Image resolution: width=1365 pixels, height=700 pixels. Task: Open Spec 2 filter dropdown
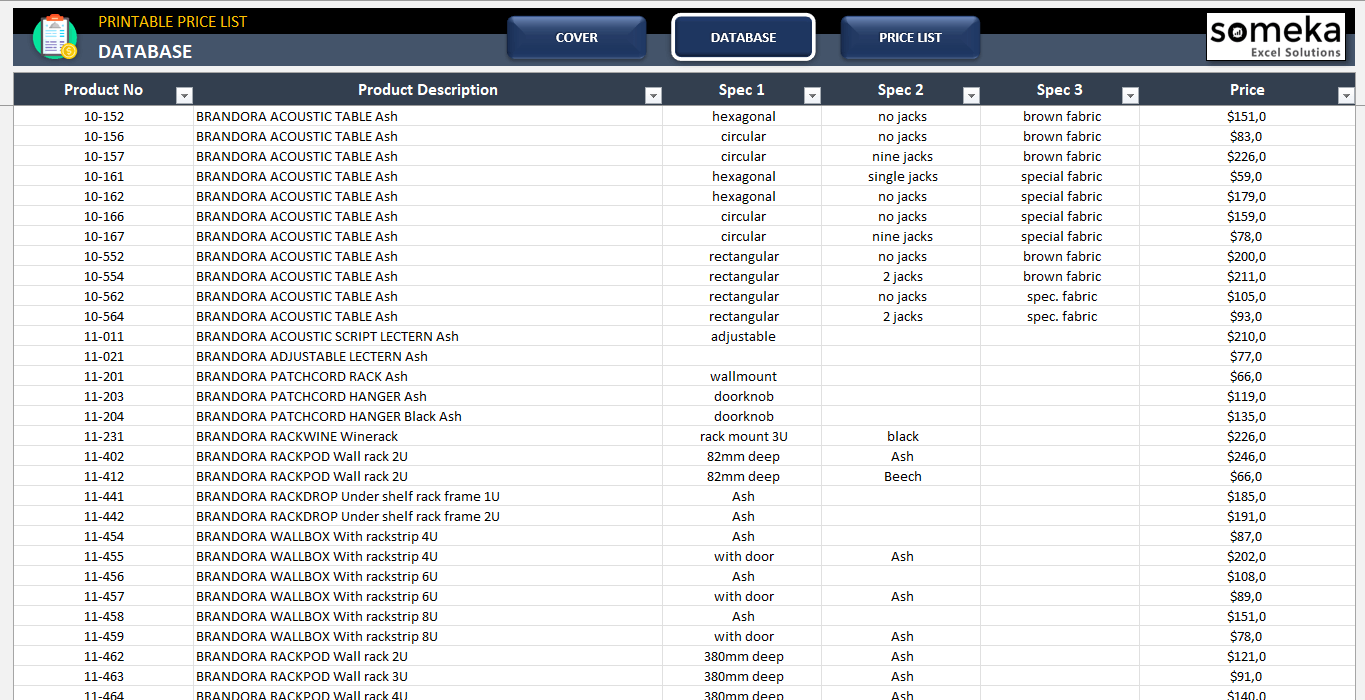(971, 96)
